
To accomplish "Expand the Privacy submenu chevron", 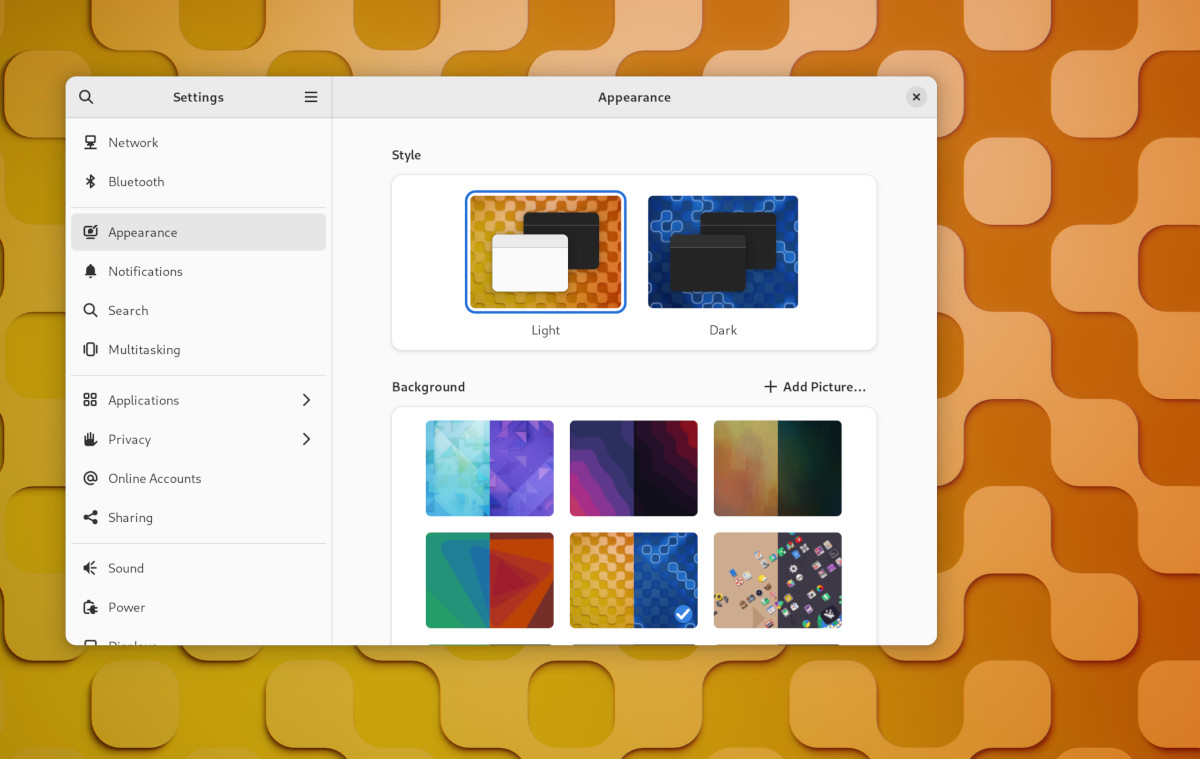I will [x=306, y=439].
